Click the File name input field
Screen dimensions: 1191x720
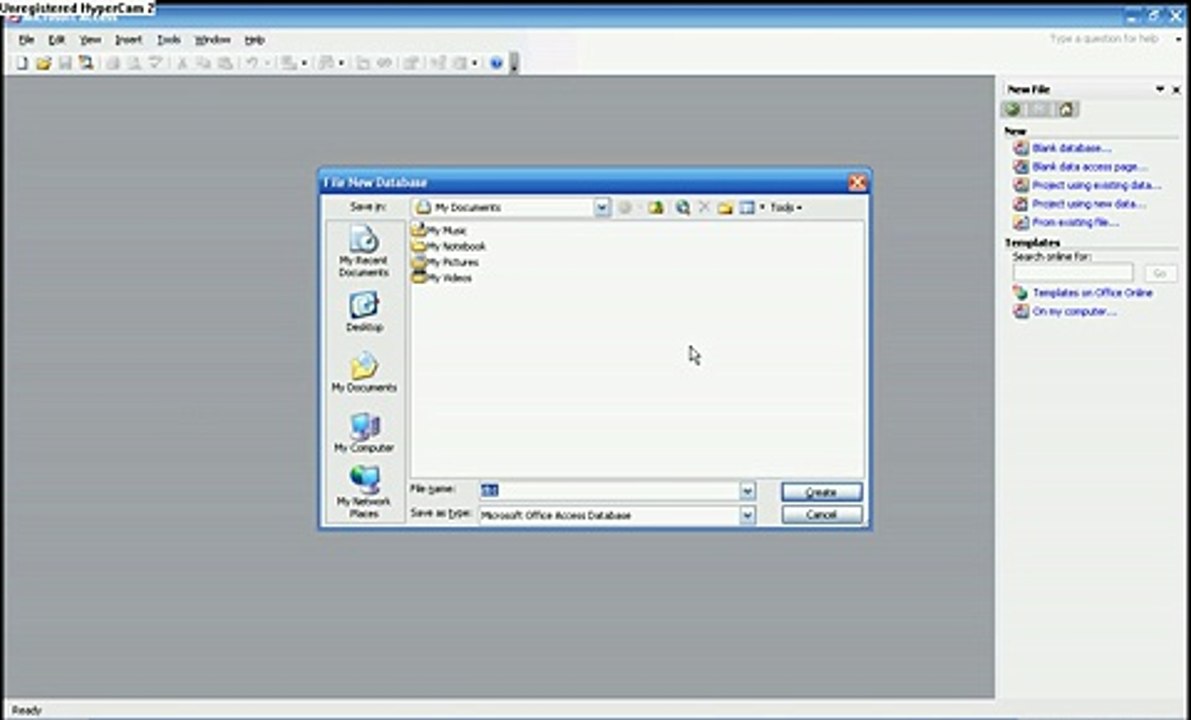[609, 491]
